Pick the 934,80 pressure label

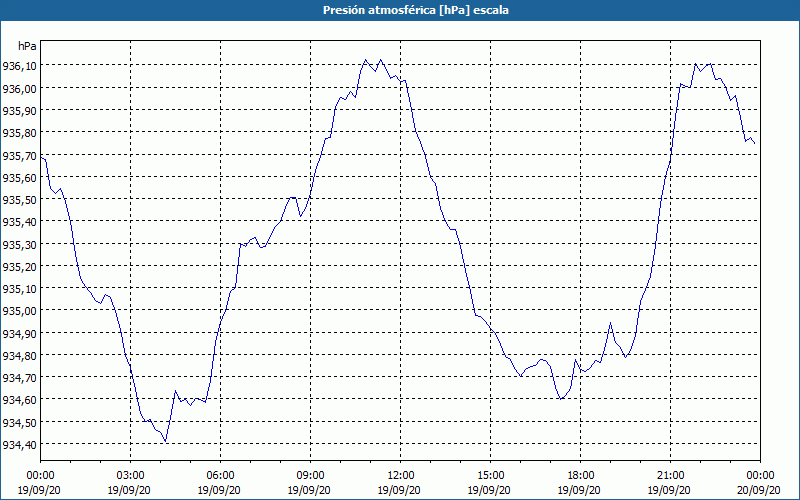pyautogui.click(x=19, y=356)
